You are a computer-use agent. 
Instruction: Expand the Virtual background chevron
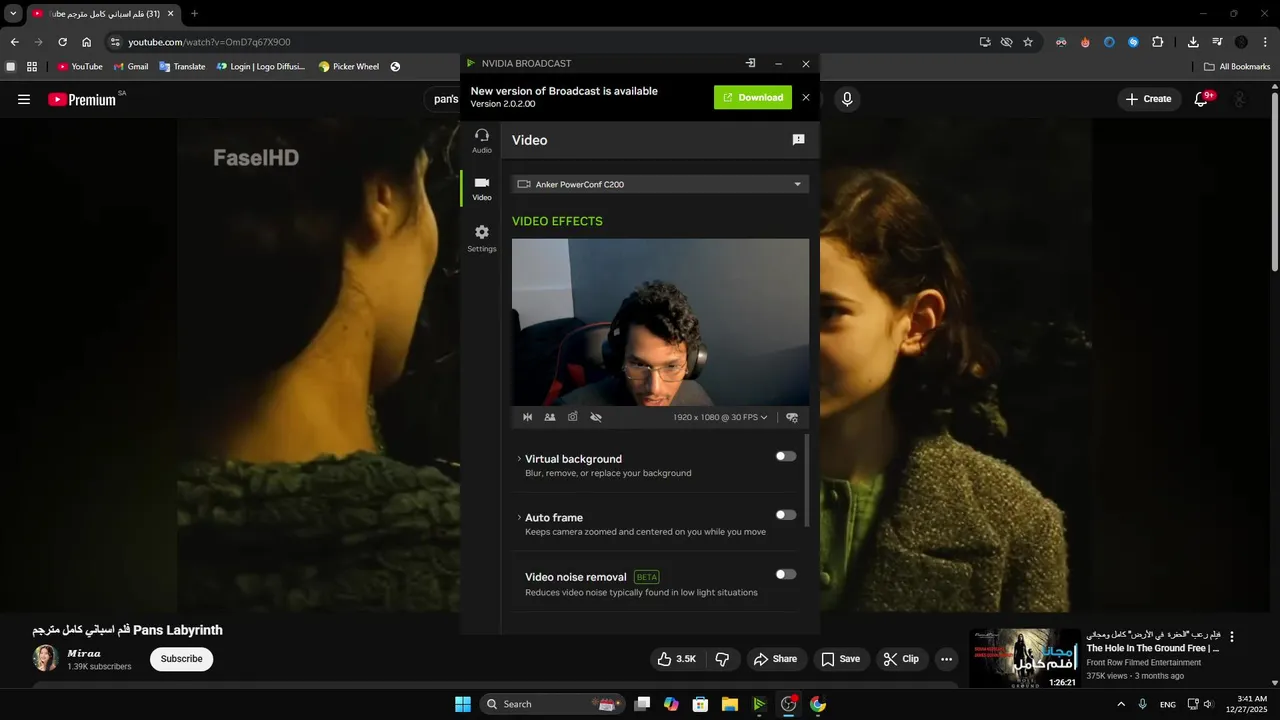pyautogui.click(x=519, y=459)
